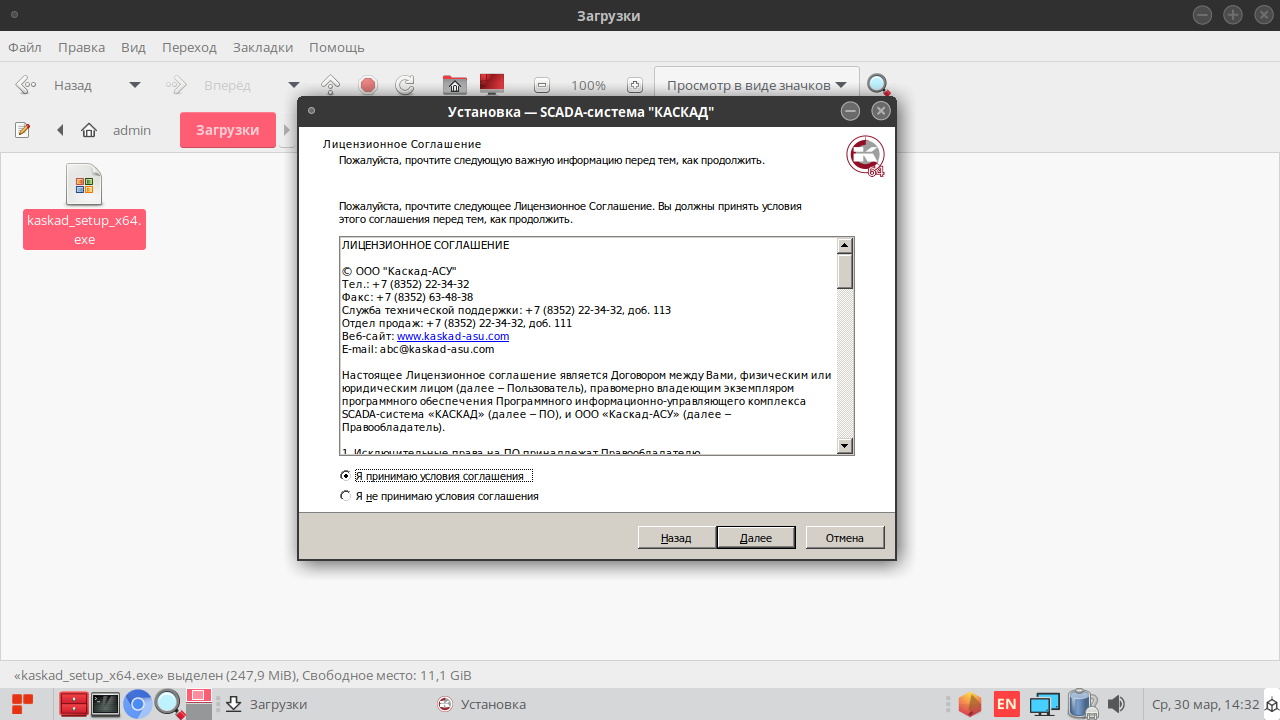Expand the Вперёд history dropdown arrow
This screenshot has width=1280, height=720.
point(293,85)
